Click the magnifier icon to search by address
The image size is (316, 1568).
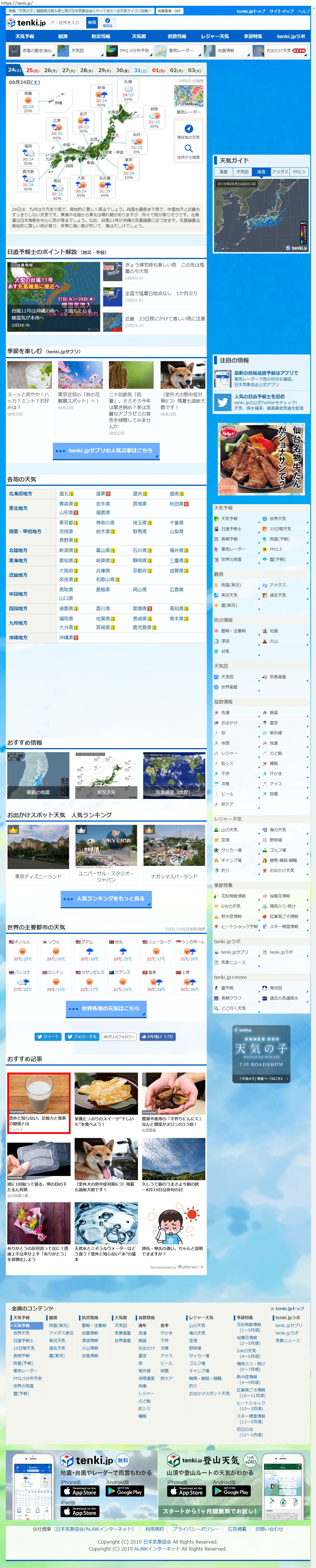coord(188,149)
